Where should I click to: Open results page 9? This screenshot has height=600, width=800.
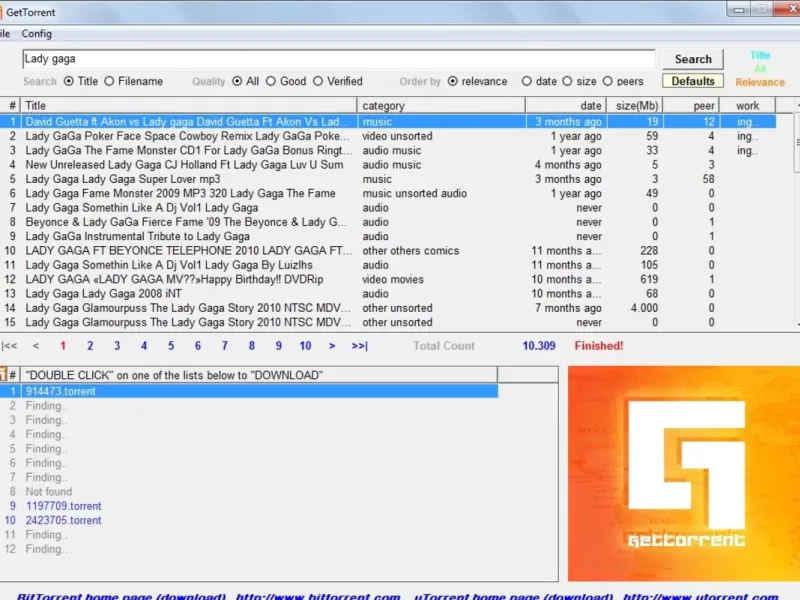[x=279, y=346]
